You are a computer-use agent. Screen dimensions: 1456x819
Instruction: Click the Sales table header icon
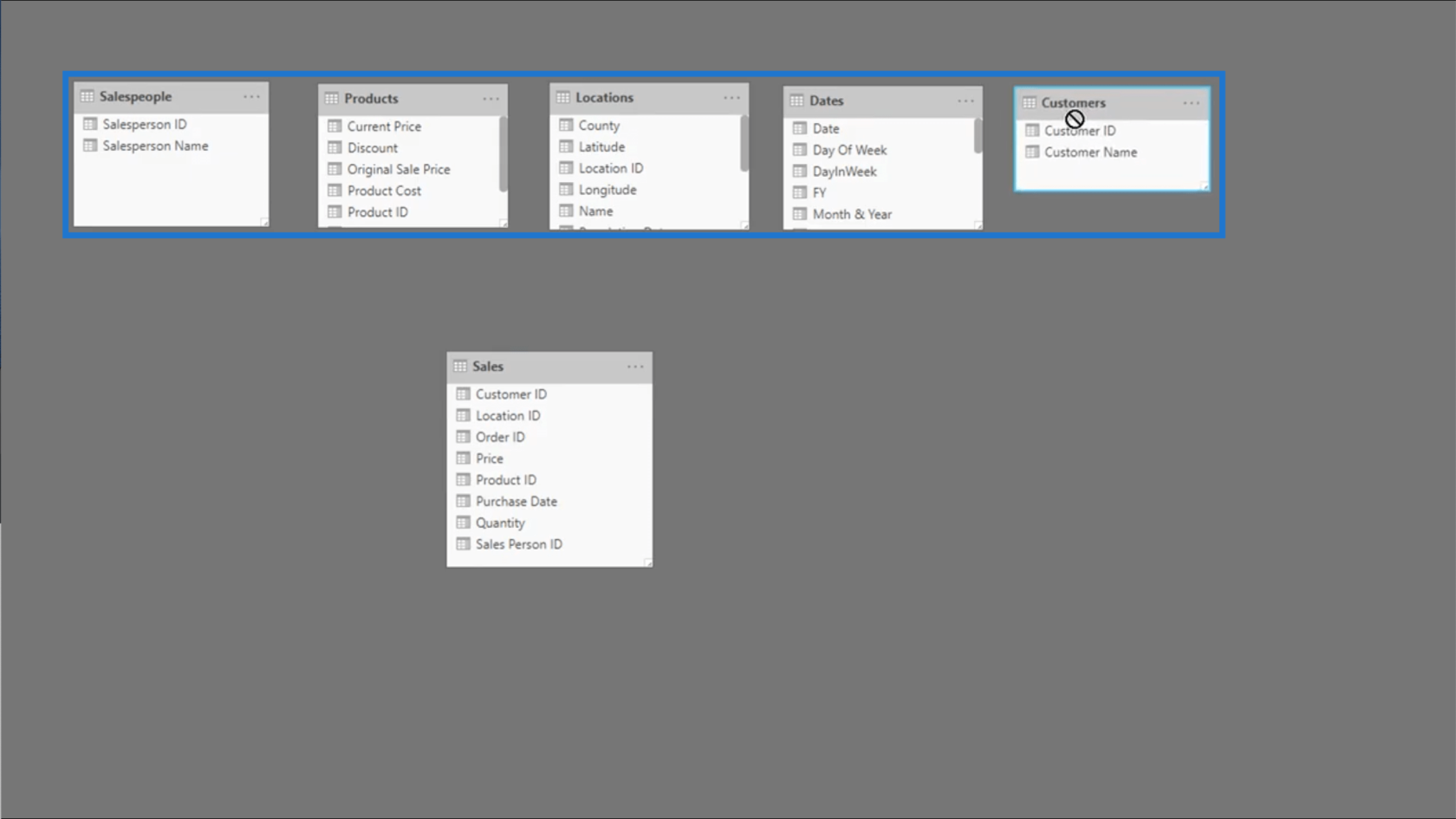tap(460, 367)
